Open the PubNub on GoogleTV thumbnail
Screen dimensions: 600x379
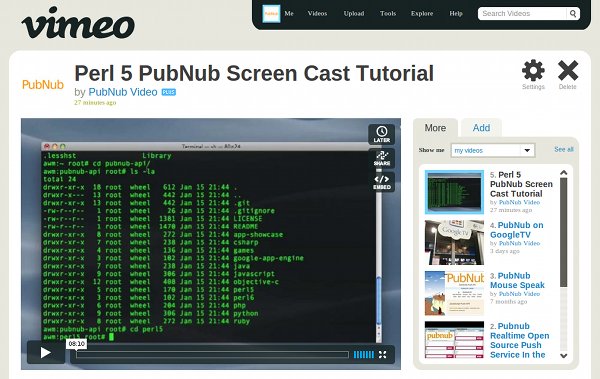pos(454,242)
